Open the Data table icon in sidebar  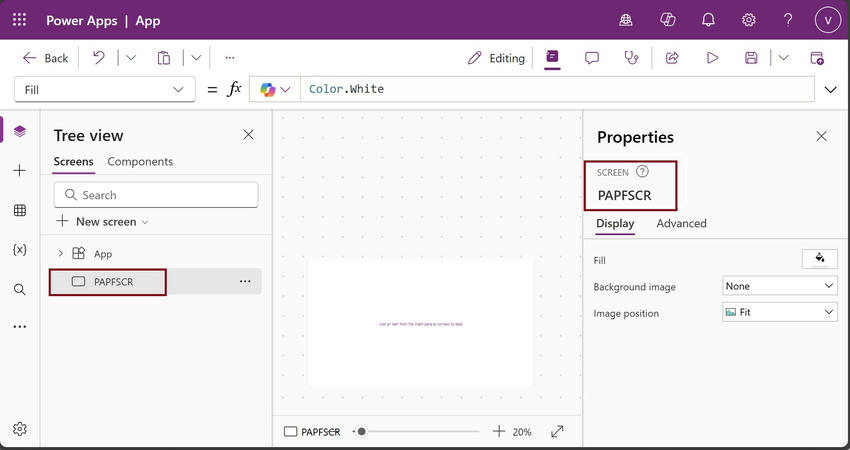[x=20, y=210]
